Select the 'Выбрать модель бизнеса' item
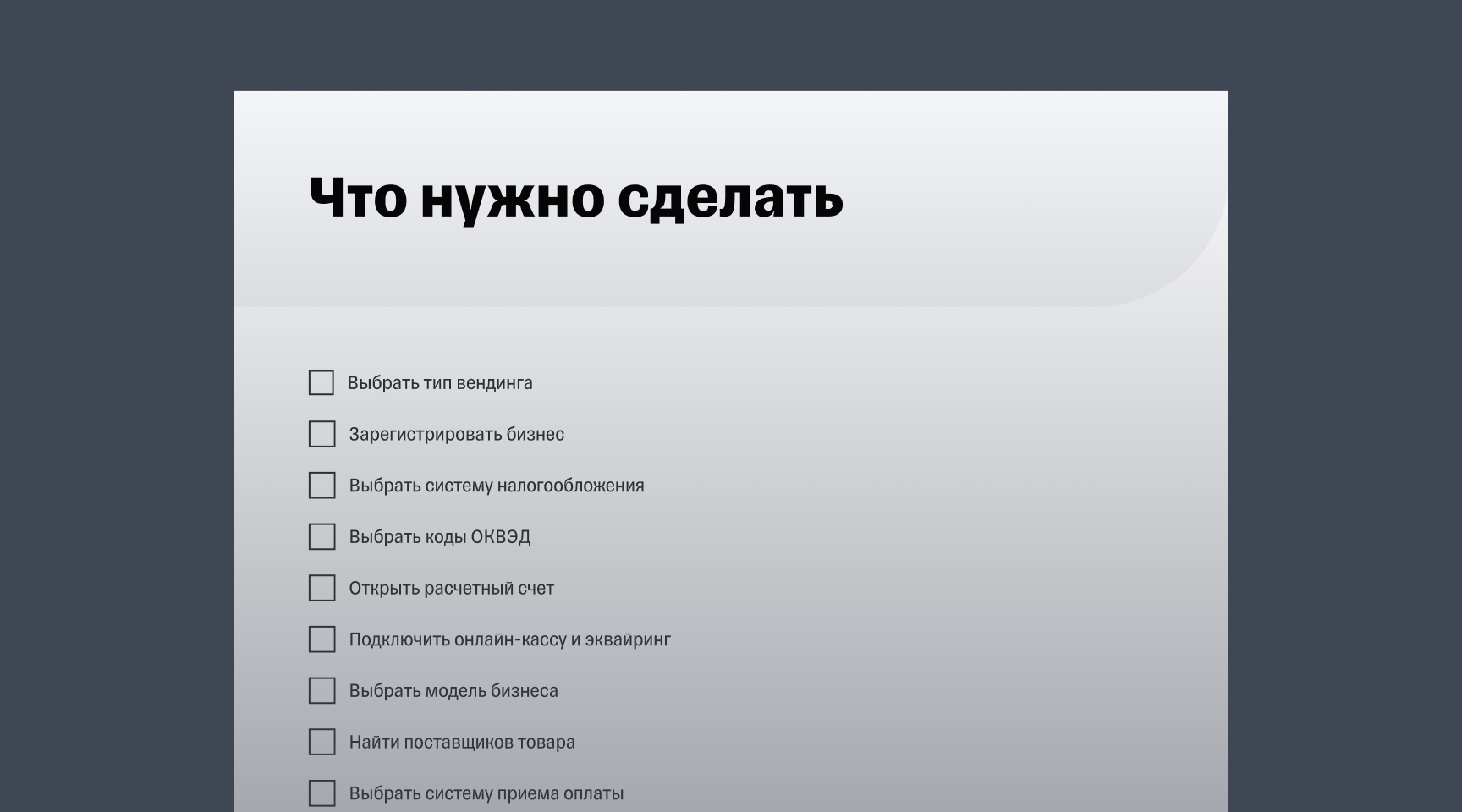Viewport: 1462px width, 812px height. point(453,690)
